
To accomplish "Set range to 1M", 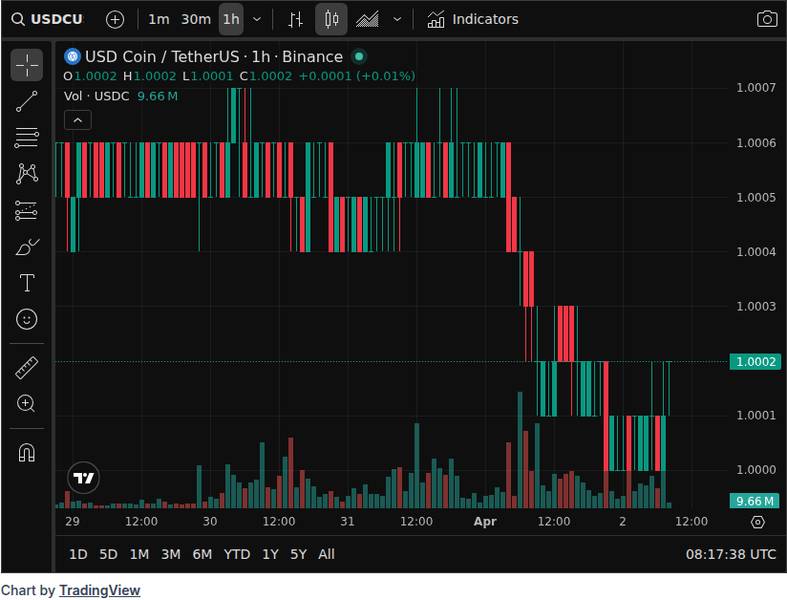I will (x=139, y=554).
